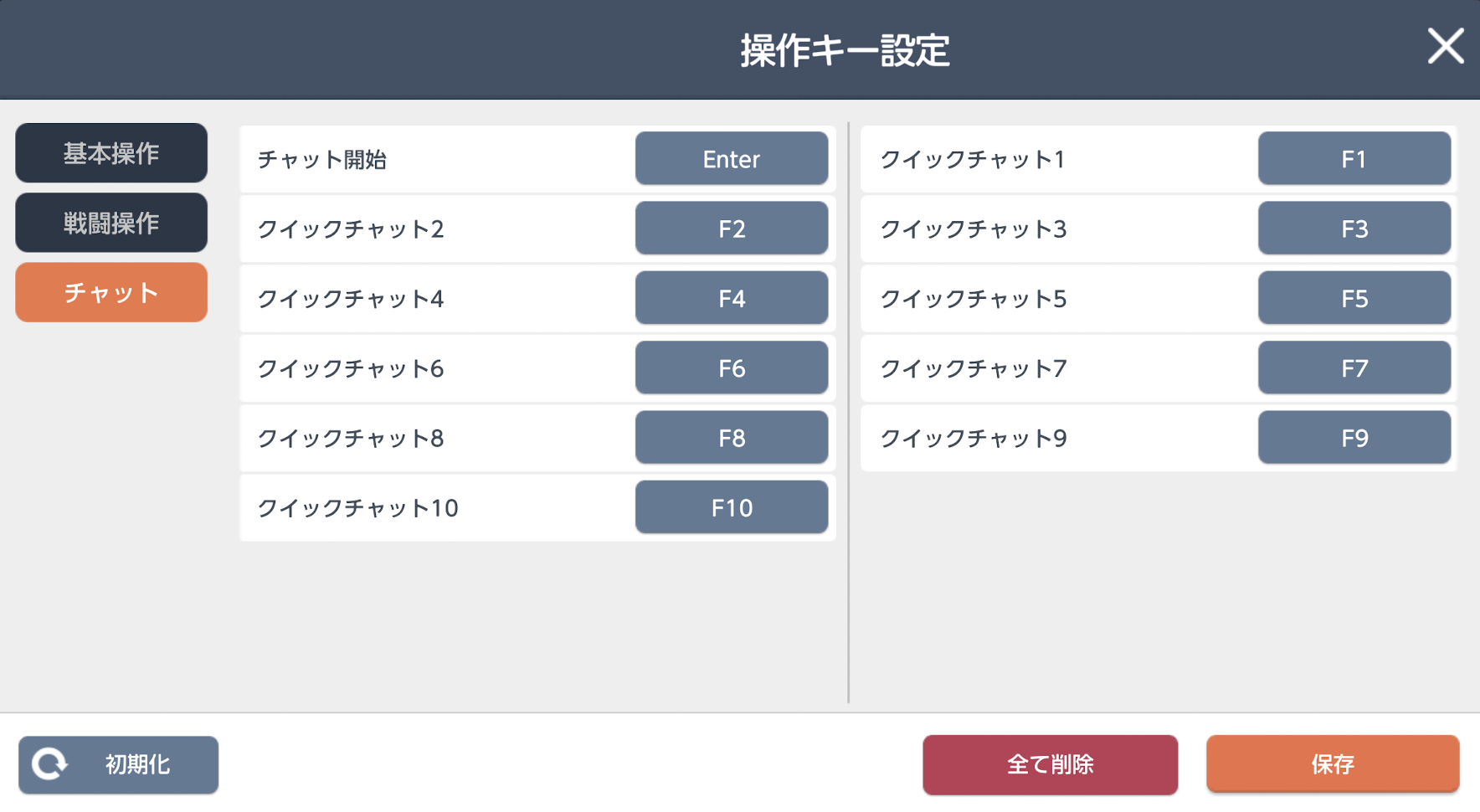Image resolution: width=1480 pixels, height=812 pixels.
Task: Edit the F6 key for クイックチャット6
Action: [731, 367]
